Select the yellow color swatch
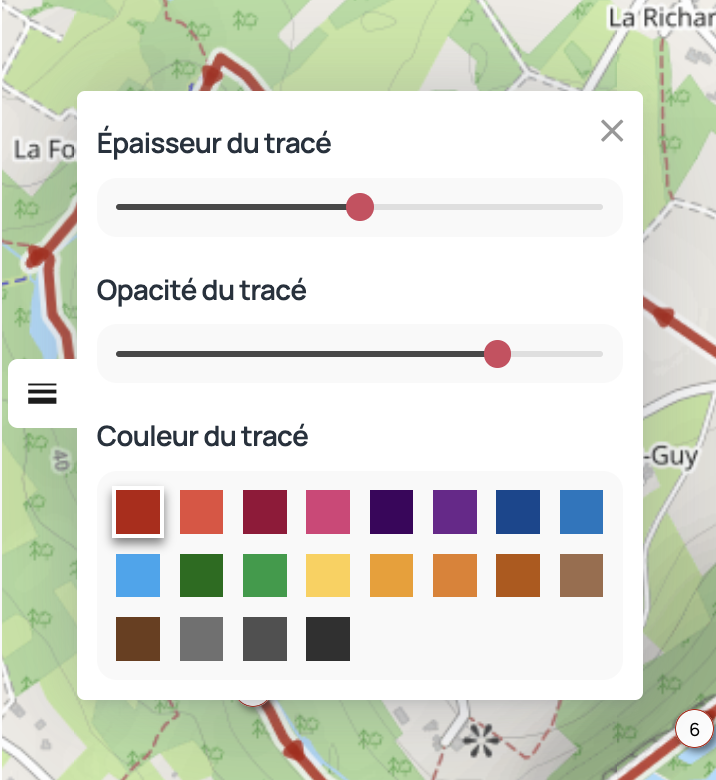Screen dimensions: 716x780 (328, 575)
